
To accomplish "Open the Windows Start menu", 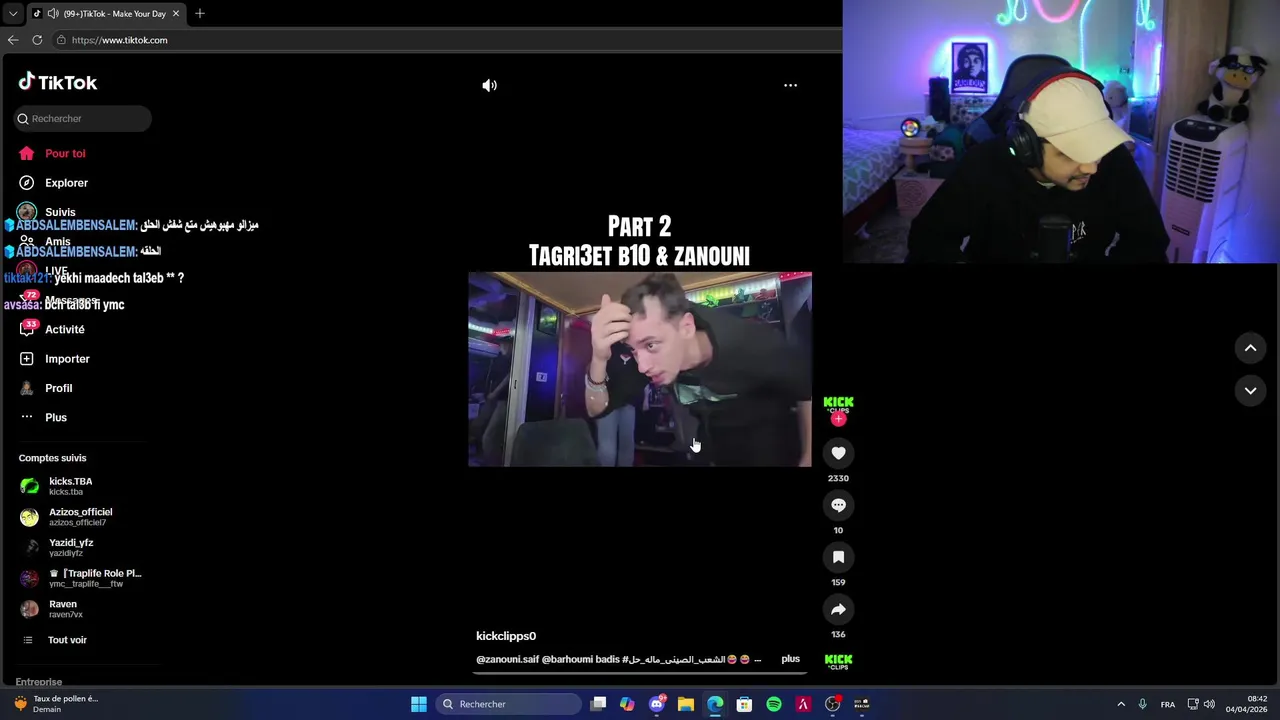I will 419,704.
